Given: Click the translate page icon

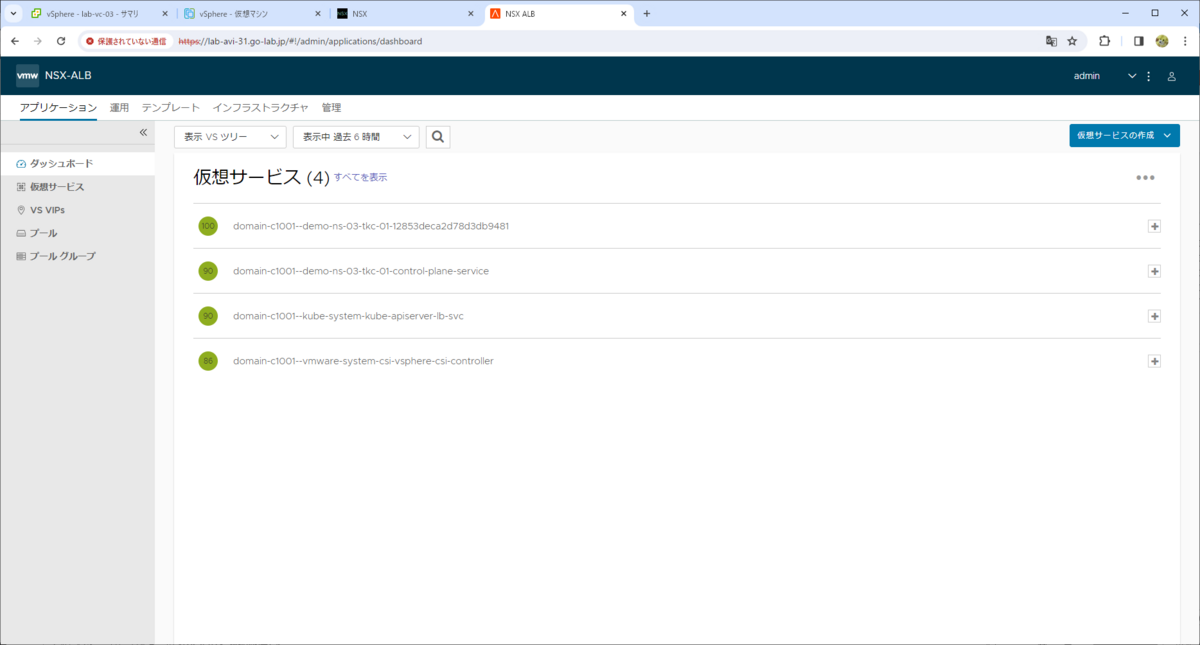Looking at the screenshot, I should 1051,41.
